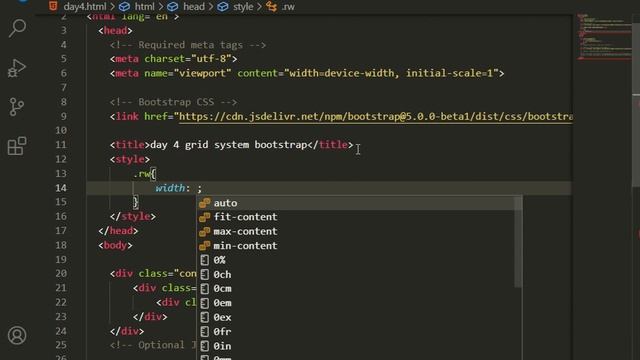Click day4.html in the breadcrumb

[85, 7]
